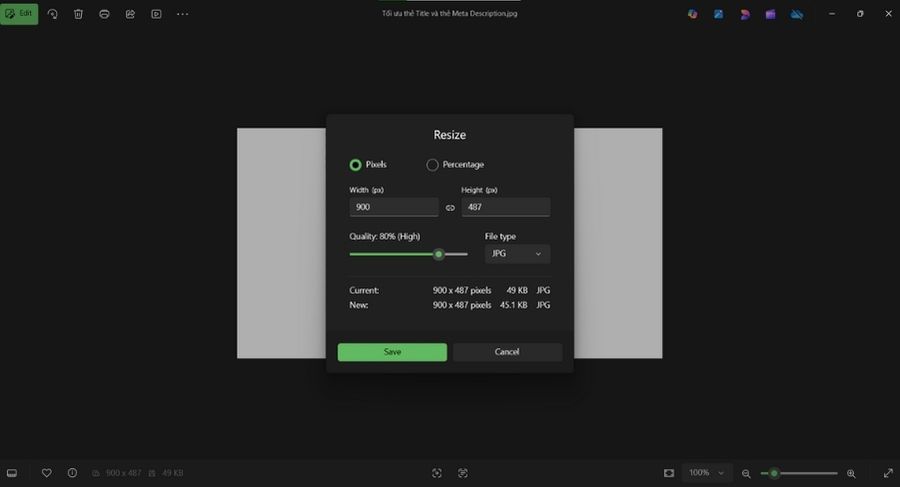900x487 pixels.
Task: Expand the File type JPG dropdown
Action: point(517,254)
